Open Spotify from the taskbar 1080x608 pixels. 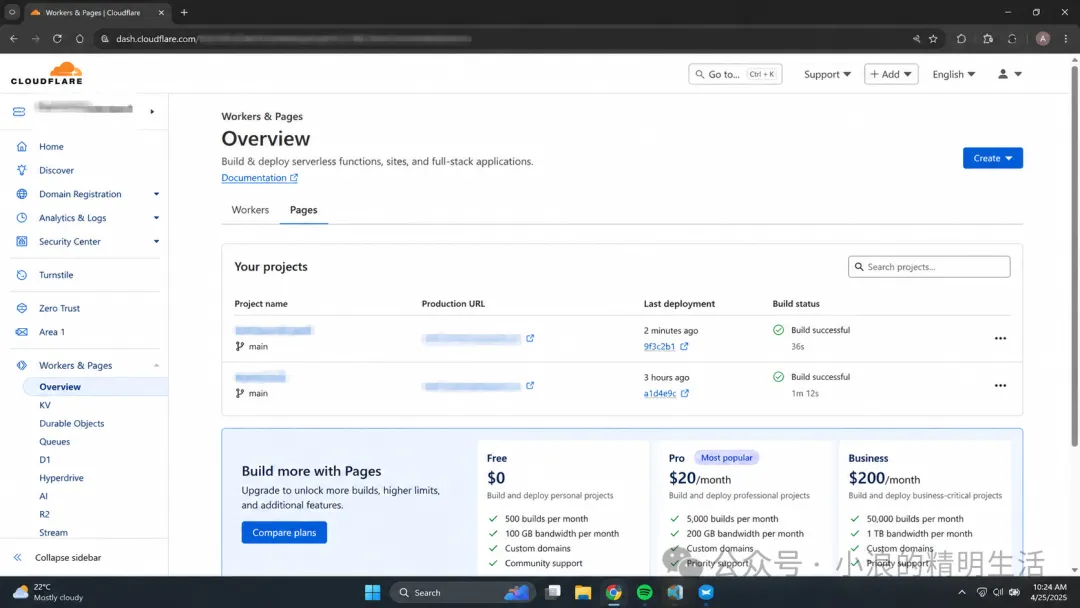645,592
